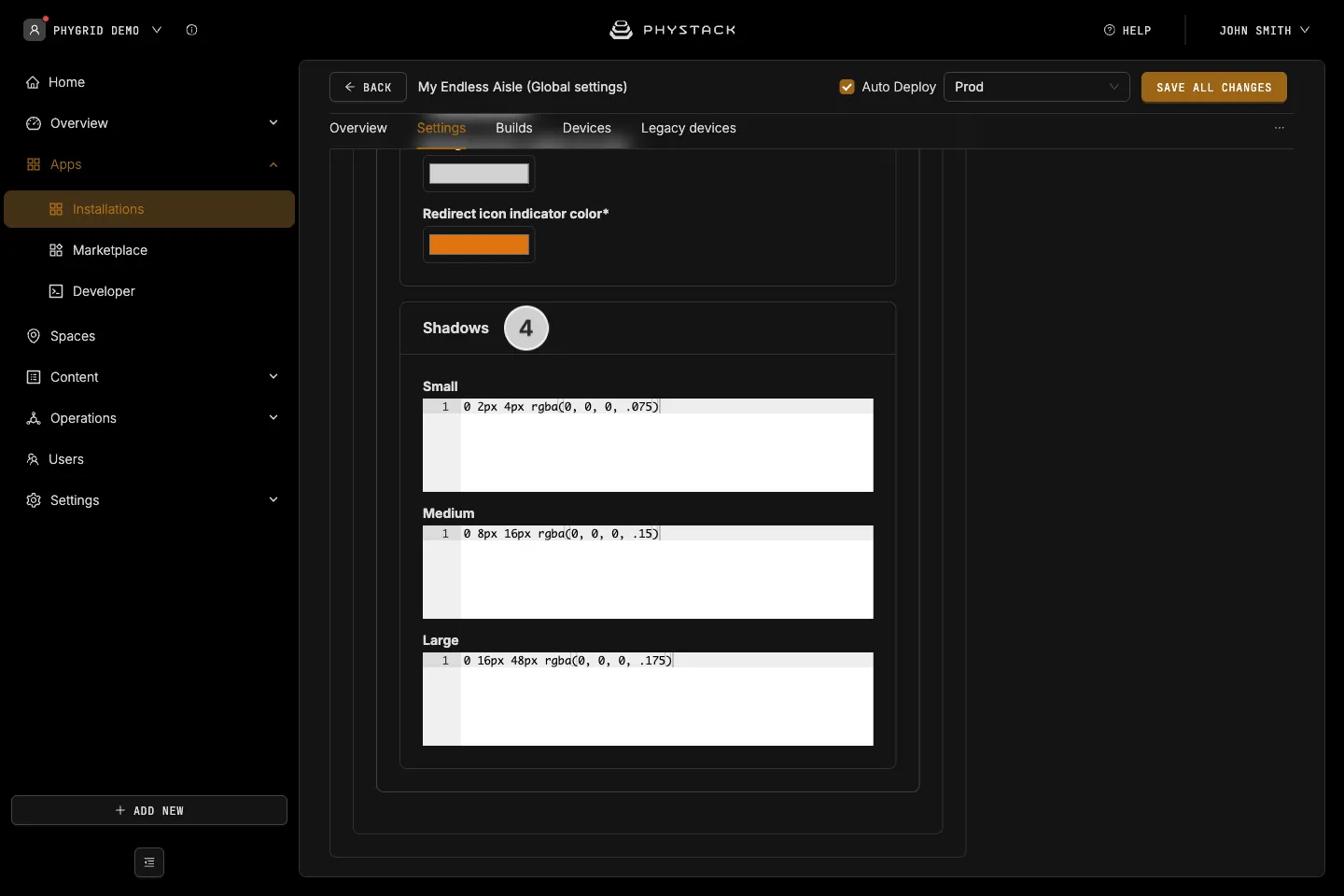Click the Content icon in sidebar
Viewport: 1344px width, 896px height.
point(34,377)
